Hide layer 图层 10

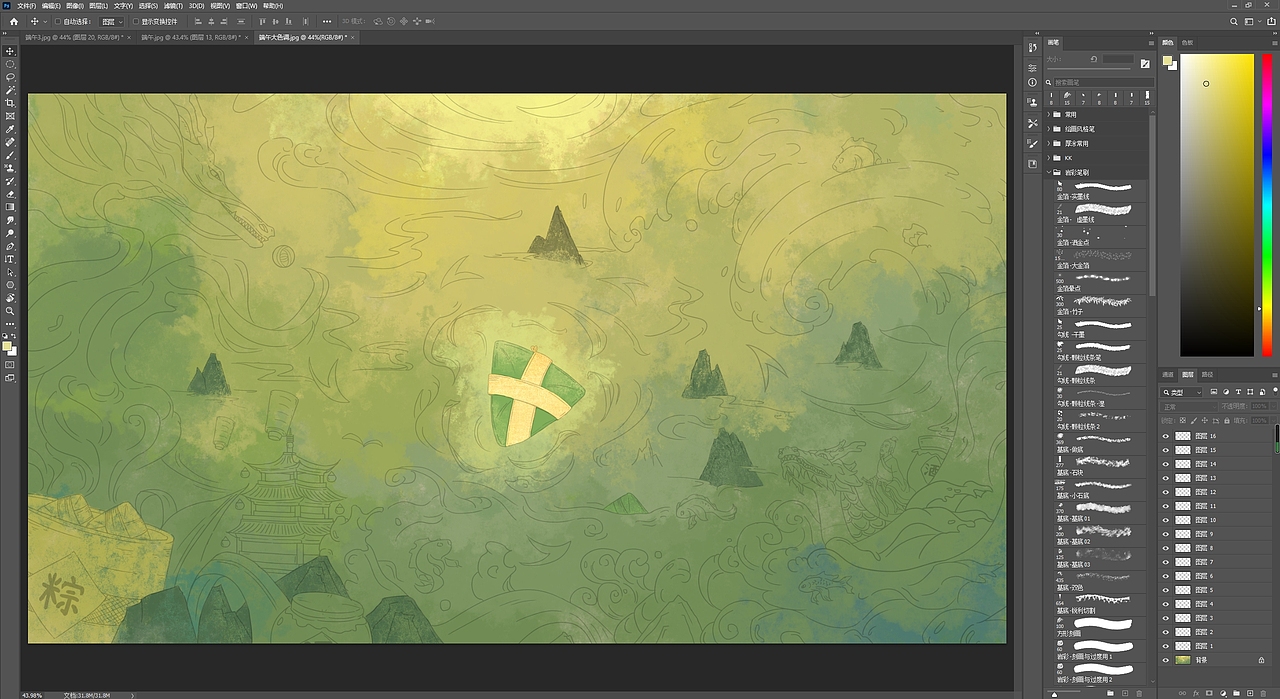coord(1166,520)
